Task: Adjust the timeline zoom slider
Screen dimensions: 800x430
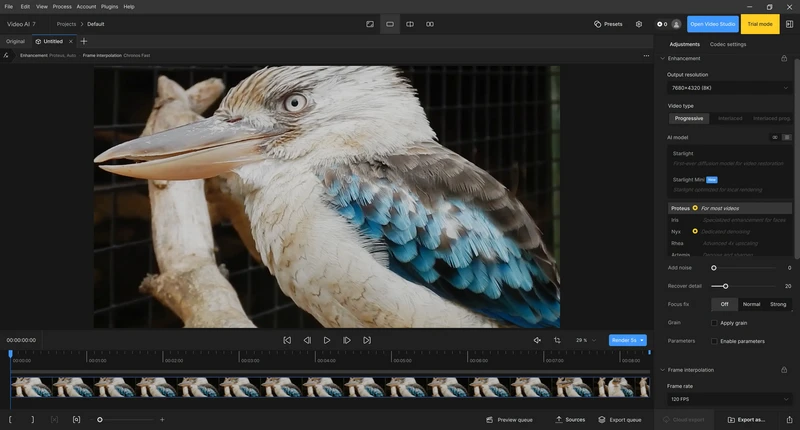Action: [x=100, y=420]
